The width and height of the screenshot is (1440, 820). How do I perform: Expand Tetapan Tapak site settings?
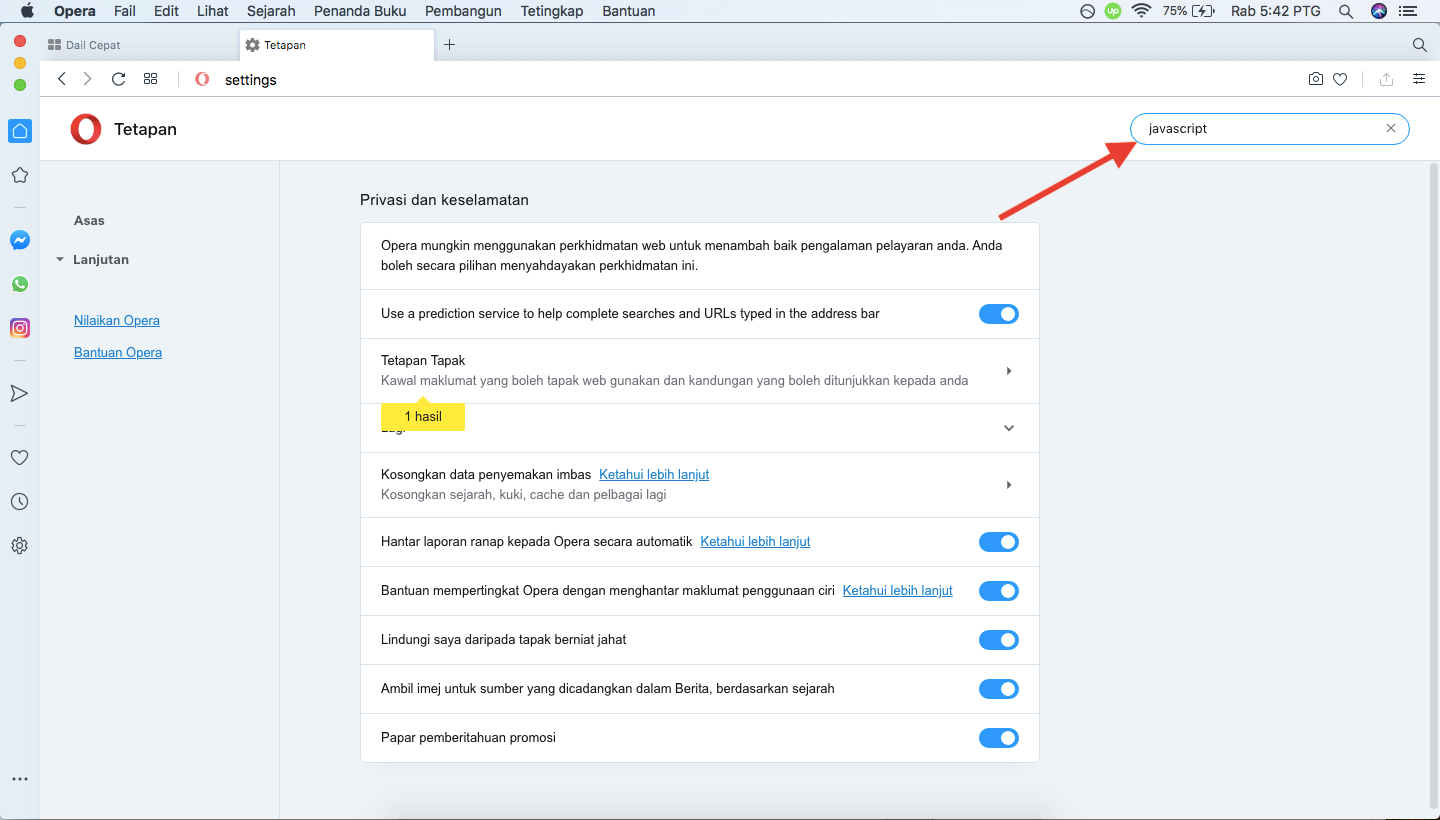[1008, 371]
